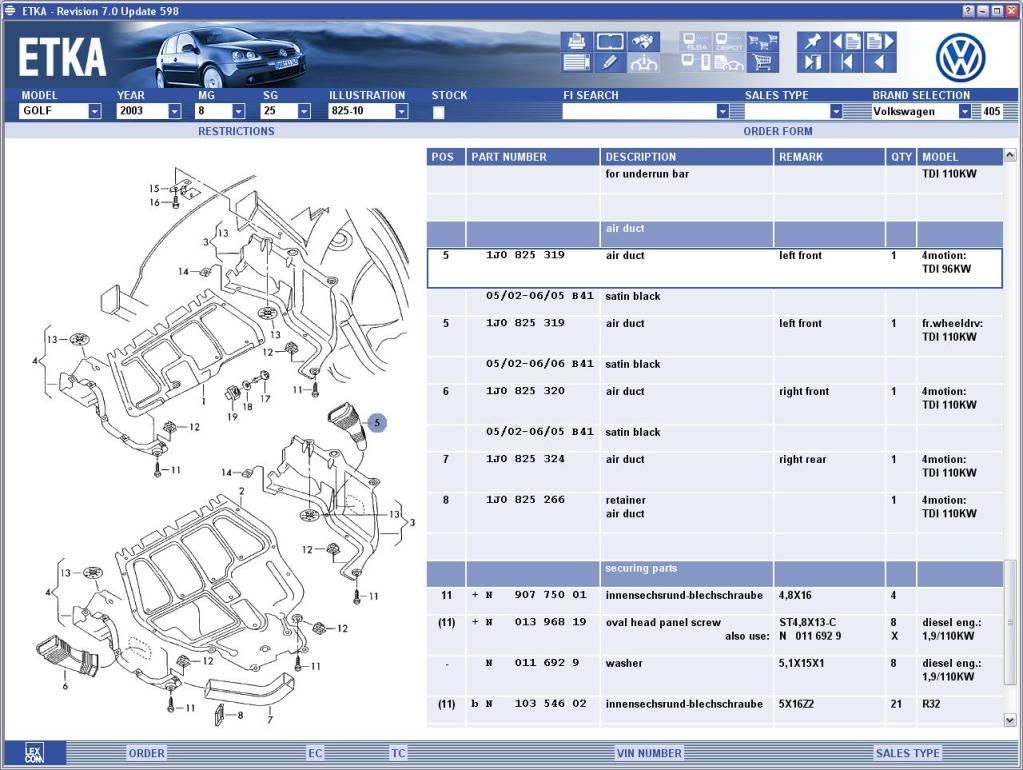Click the printer icon in the toolbar
The width and height of the screenshot is (1023, 770).
(577, 42)
